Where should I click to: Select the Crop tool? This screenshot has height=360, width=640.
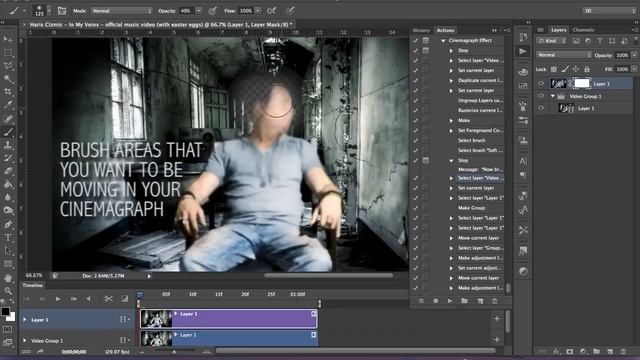coord(8,91)
